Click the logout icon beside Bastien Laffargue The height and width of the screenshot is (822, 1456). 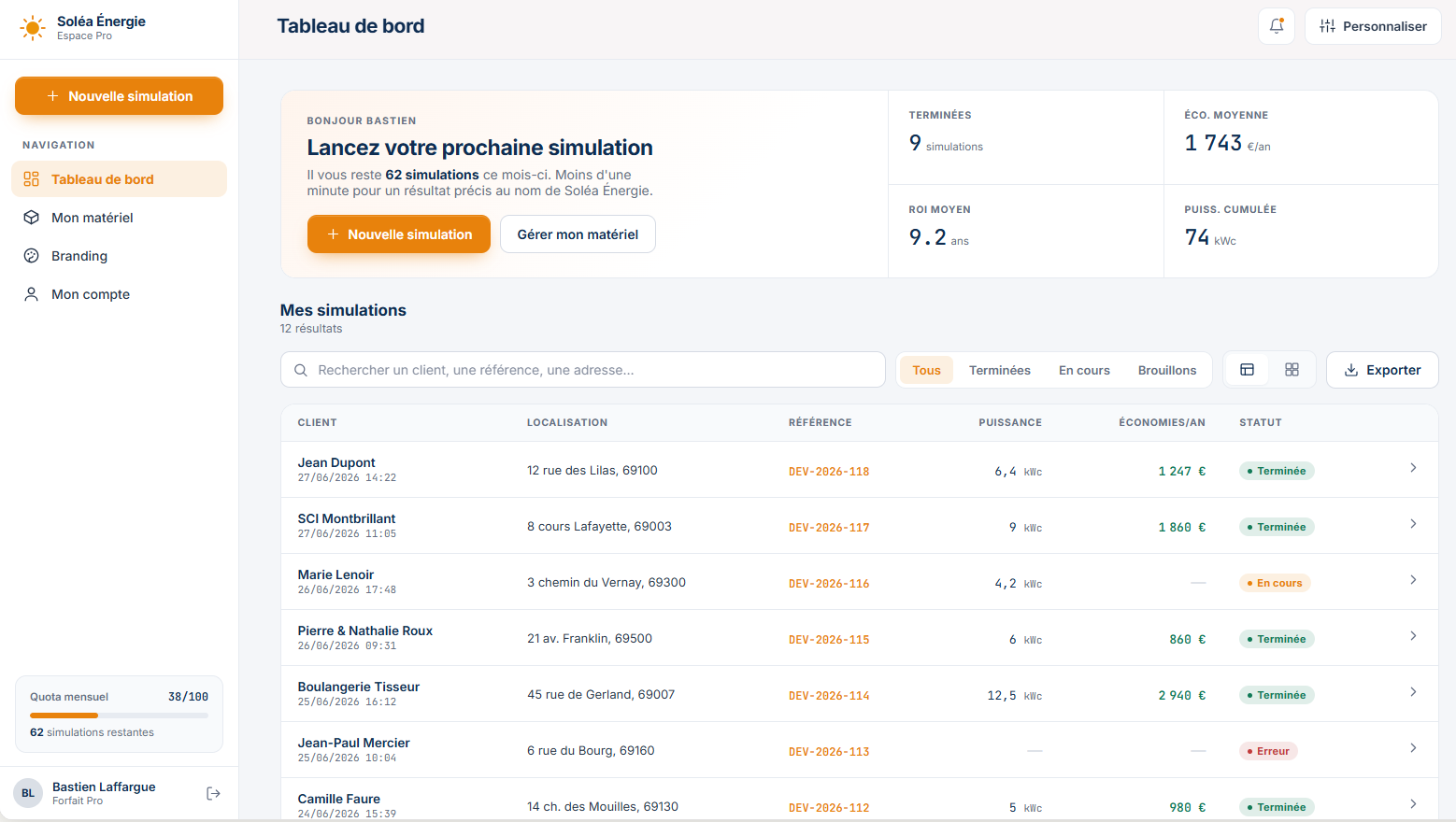[213, 793]
